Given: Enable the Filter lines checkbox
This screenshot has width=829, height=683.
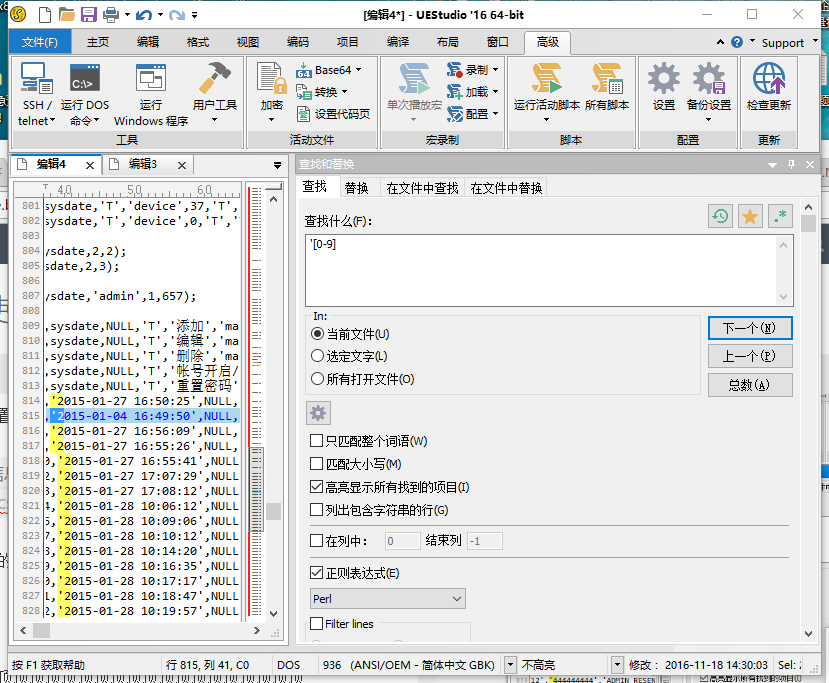Looking at the screenshot, I should 316,624.
